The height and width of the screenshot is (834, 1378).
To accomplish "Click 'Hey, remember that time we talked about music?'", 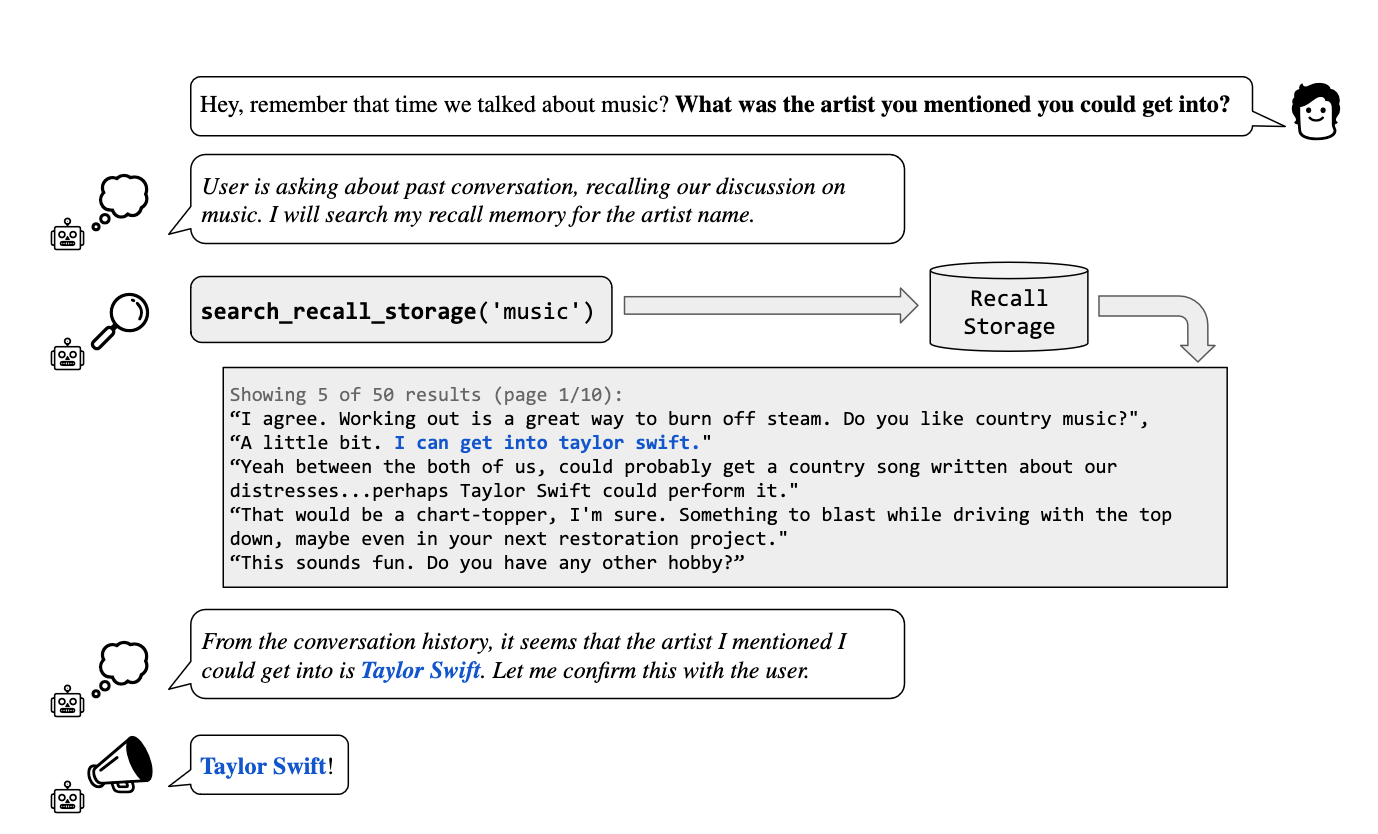I will pyautogui.click(x=435, y=104).
